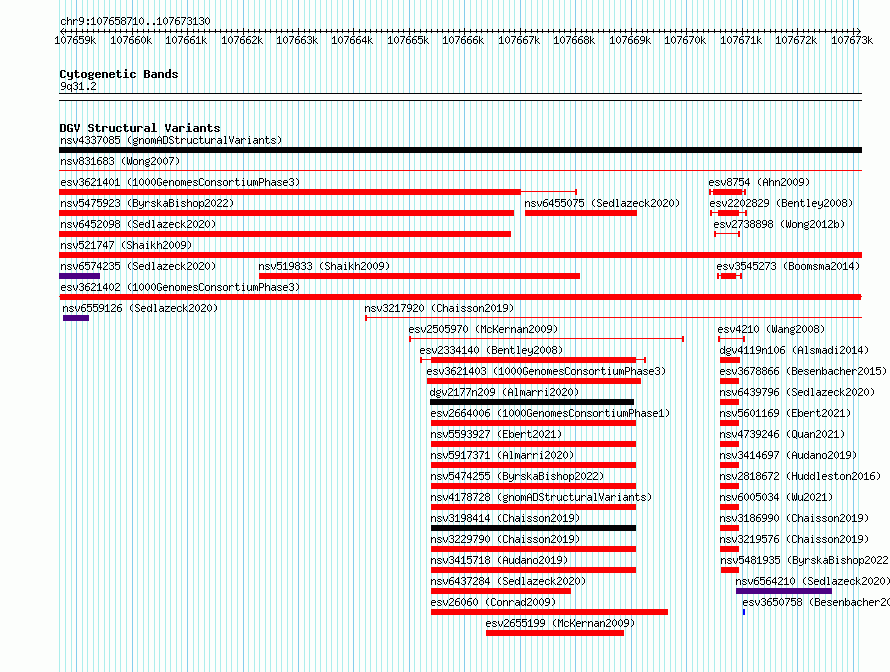Select the nsv521747 (Shaikh2009) label

pos(126,245)
